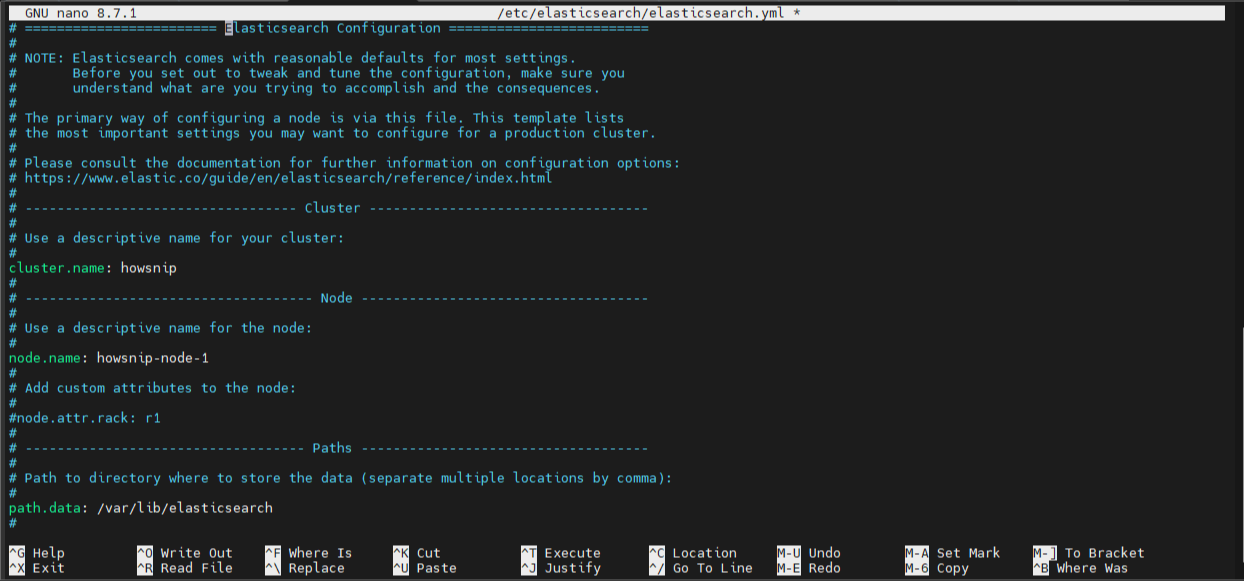This screenshot has height=581, width=1244.
Task: Click the M-A Set Mark shortcut
Action: click(953, 553)
